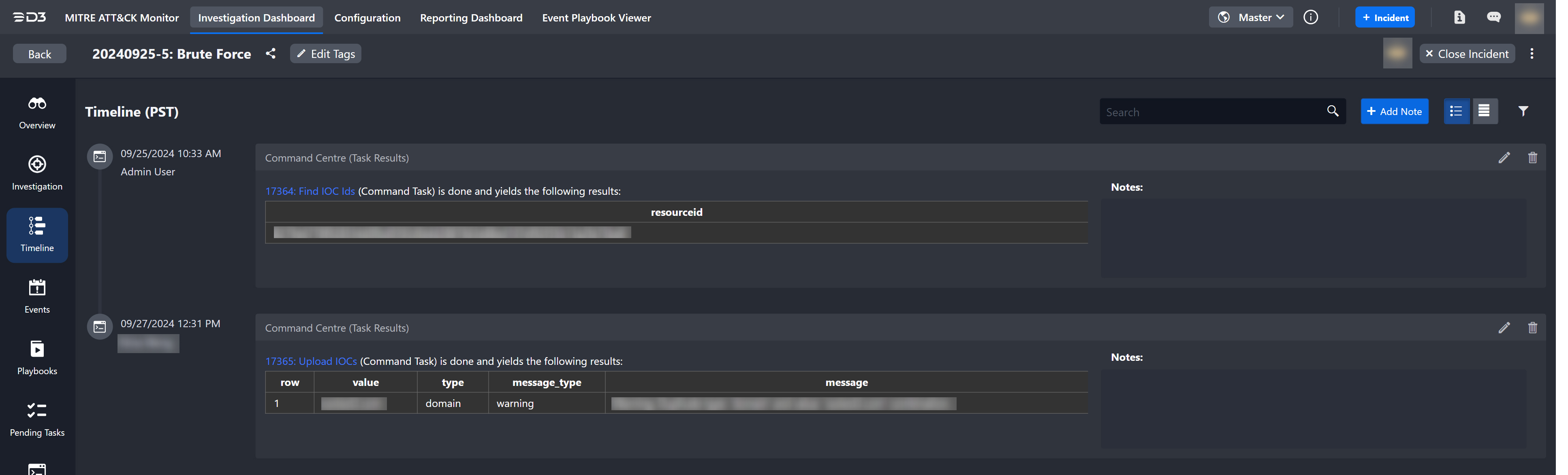The image size is (1568, 475).
Task: Open the three-dot more options menu
Action: coord(1532,53)
